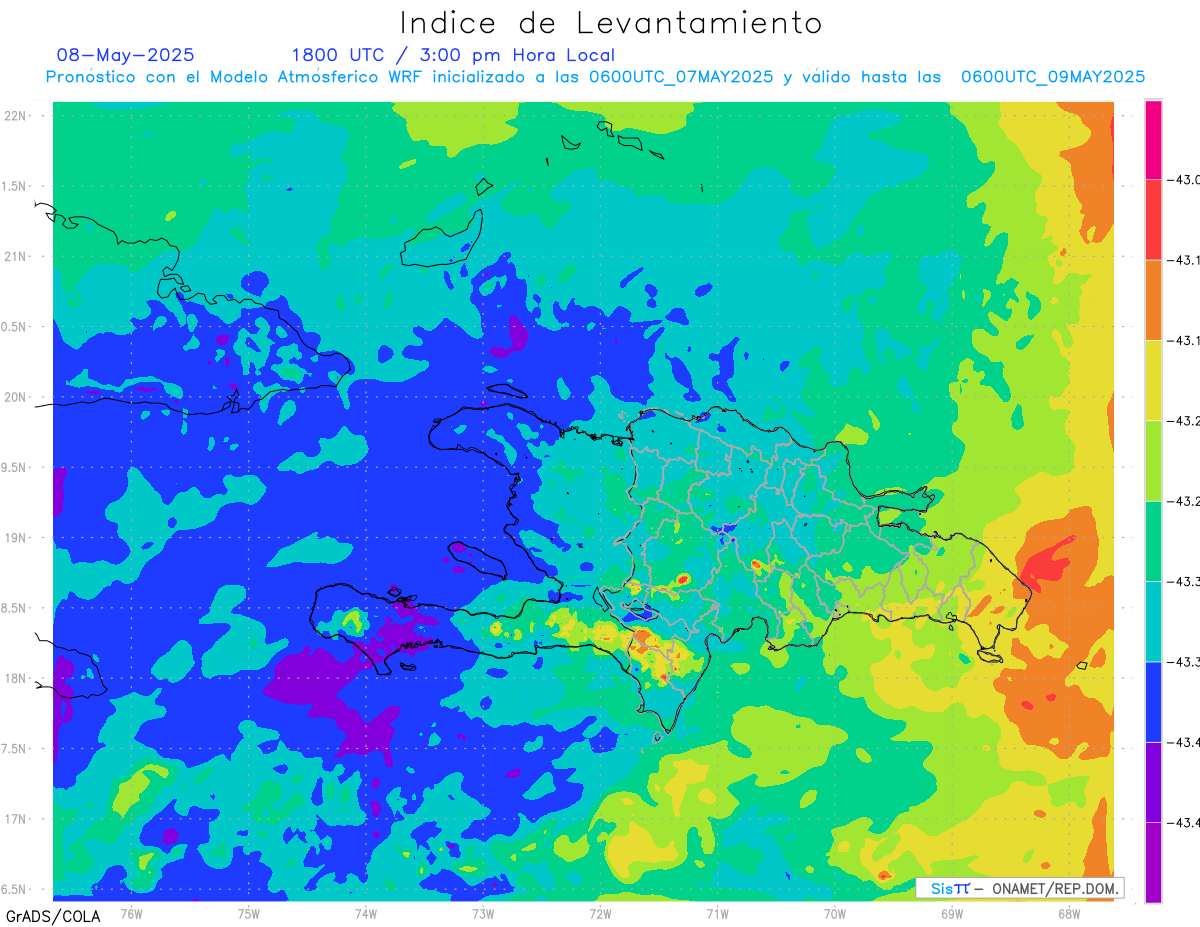The width and height of the screenshot is (1200, 927).
Task: Select the '08-May-2025' date label
Action: [126, 55]
